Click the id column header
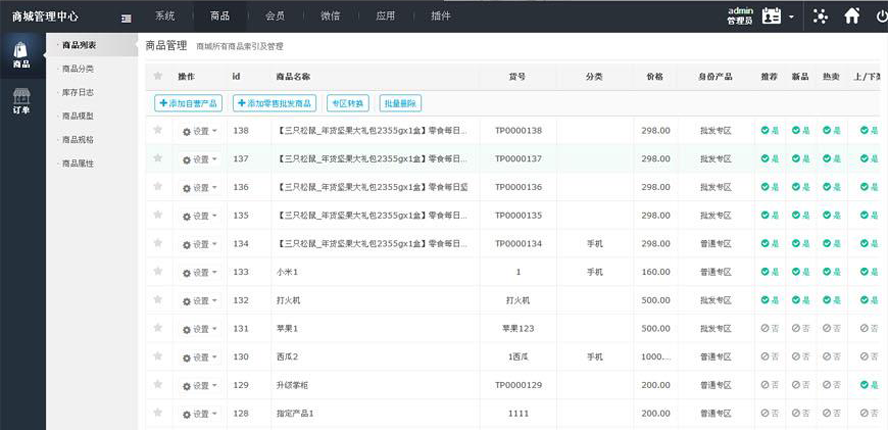 coord(236,76)
